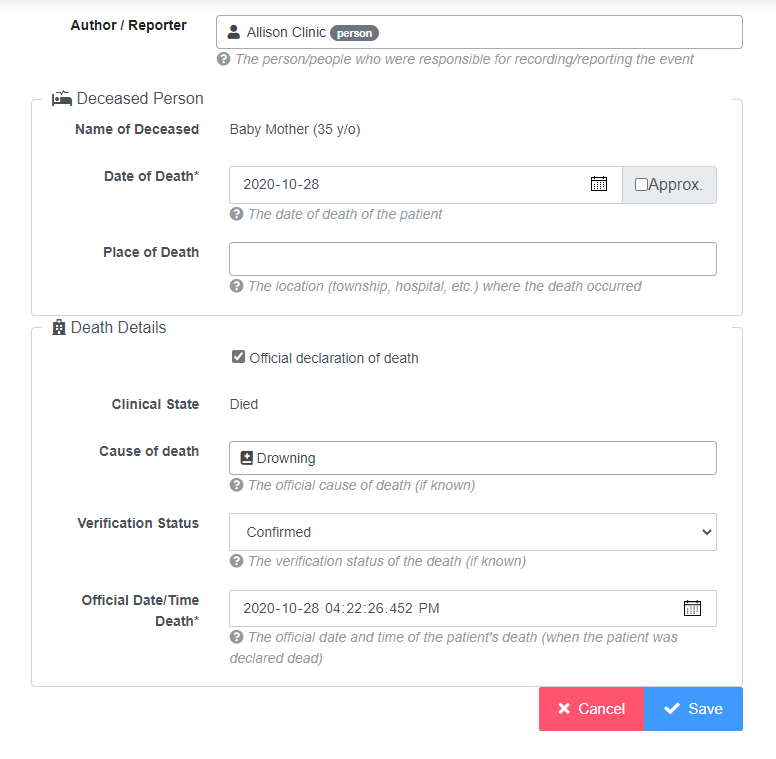This screenshot has height=759, width=776.
Task: Open the Official Date/Time calendar picker icon
Action: click(x=692, y=608)
